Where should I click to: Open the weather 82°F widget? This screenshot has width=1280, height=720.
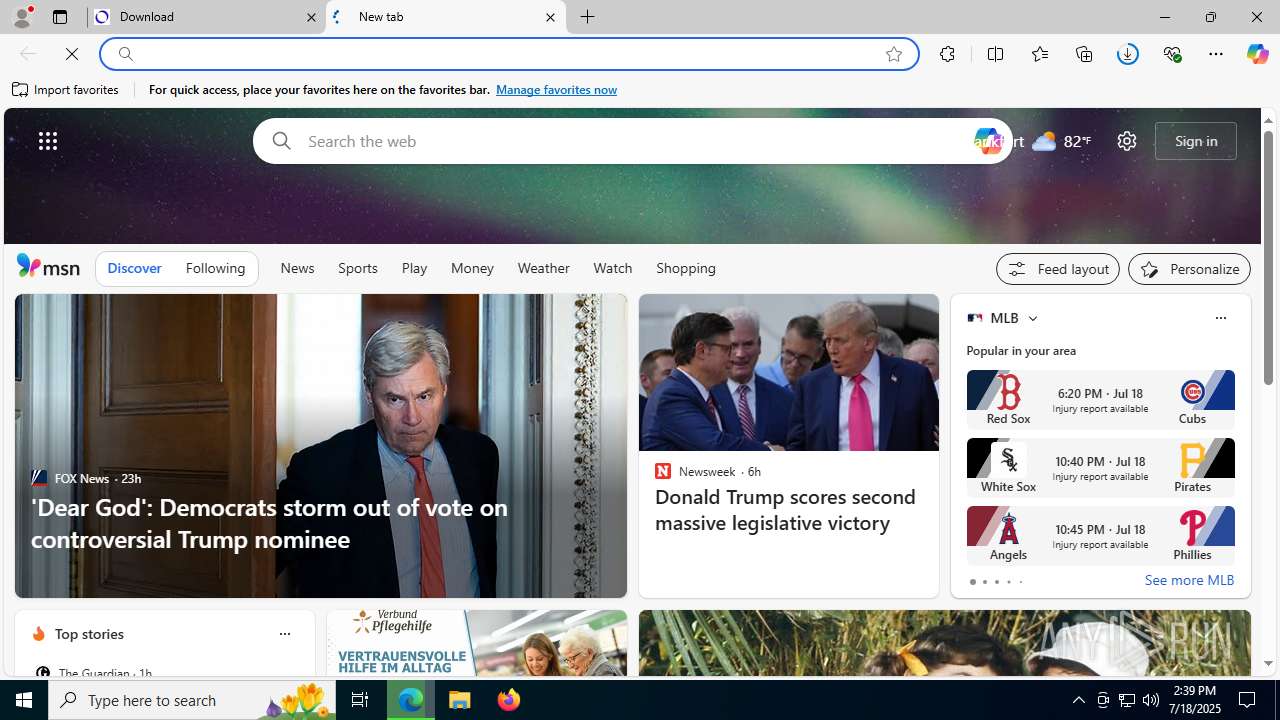pos(1062,141)
